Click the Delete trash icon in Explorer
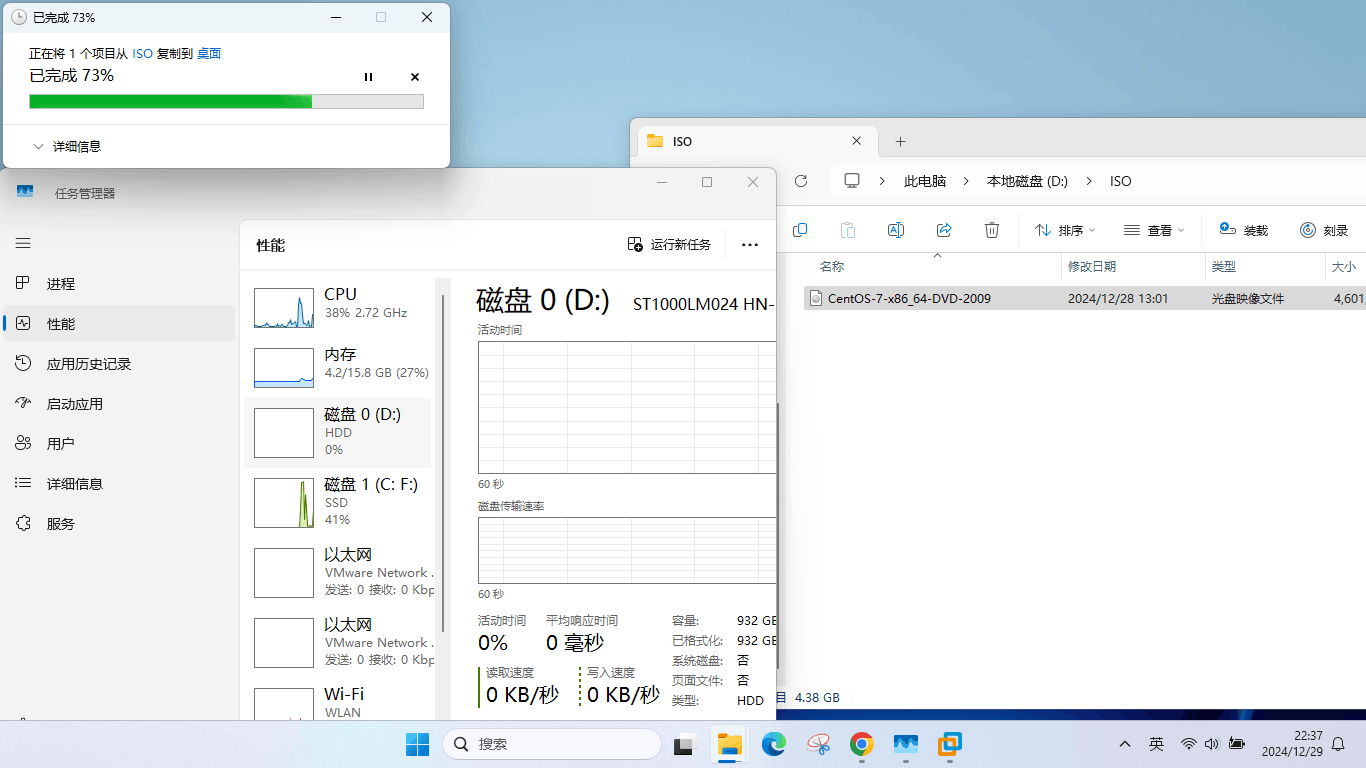The height and width of the screenshot is (768, 1366). (x=992, y=230)
